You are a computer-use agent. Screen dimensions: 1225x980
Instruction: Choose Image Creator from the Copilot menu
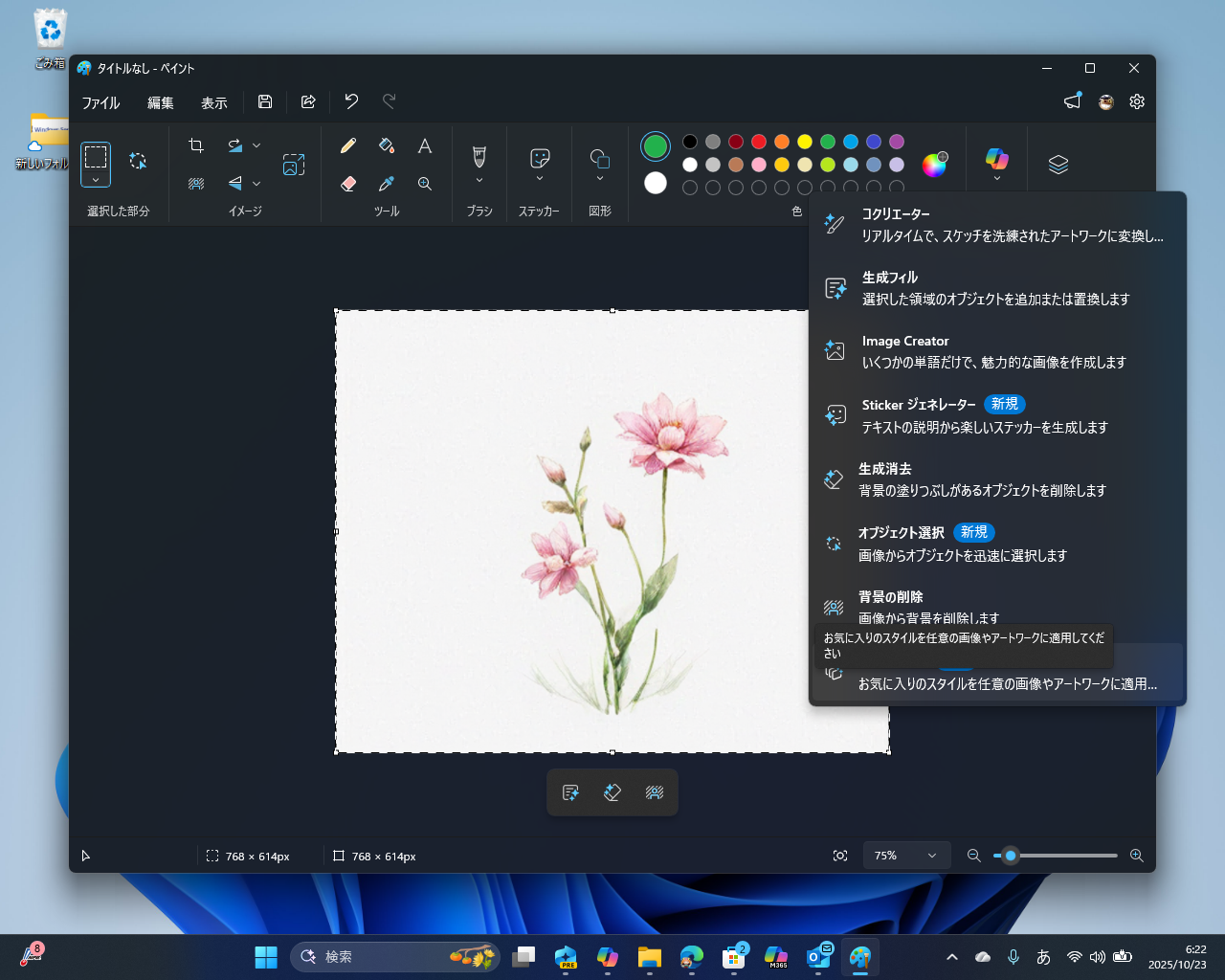tap(904, 351)
